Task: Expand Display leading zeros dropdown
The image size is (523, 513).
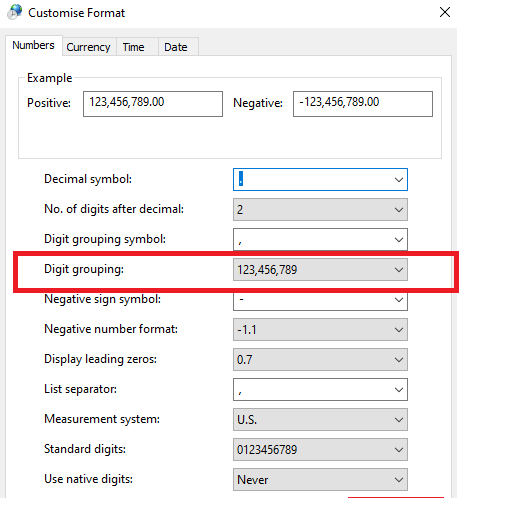Action: pos(320,360)
